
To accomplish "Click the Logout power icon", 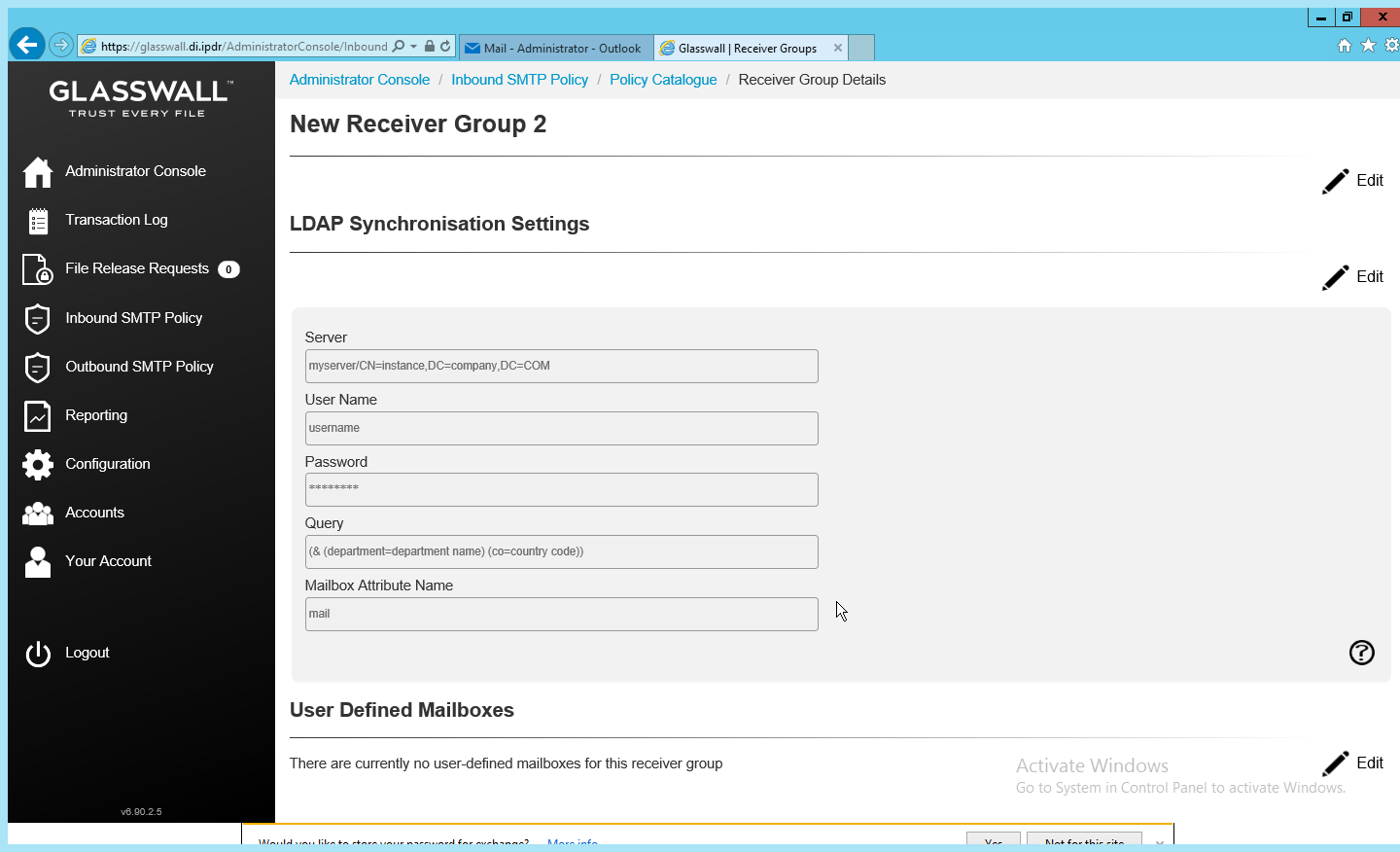I will tap(38, 654).
